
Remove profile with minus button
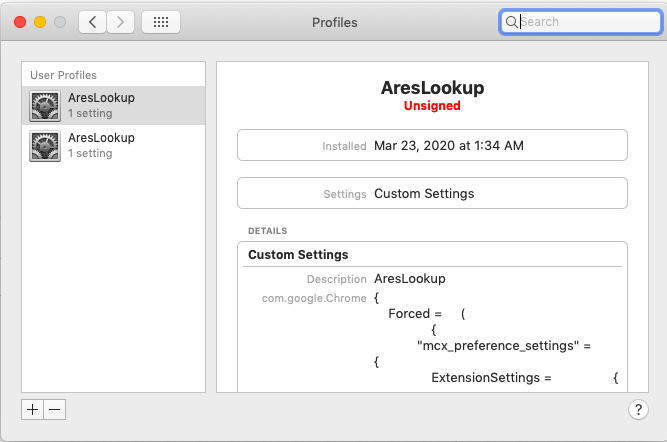point(54,409)
